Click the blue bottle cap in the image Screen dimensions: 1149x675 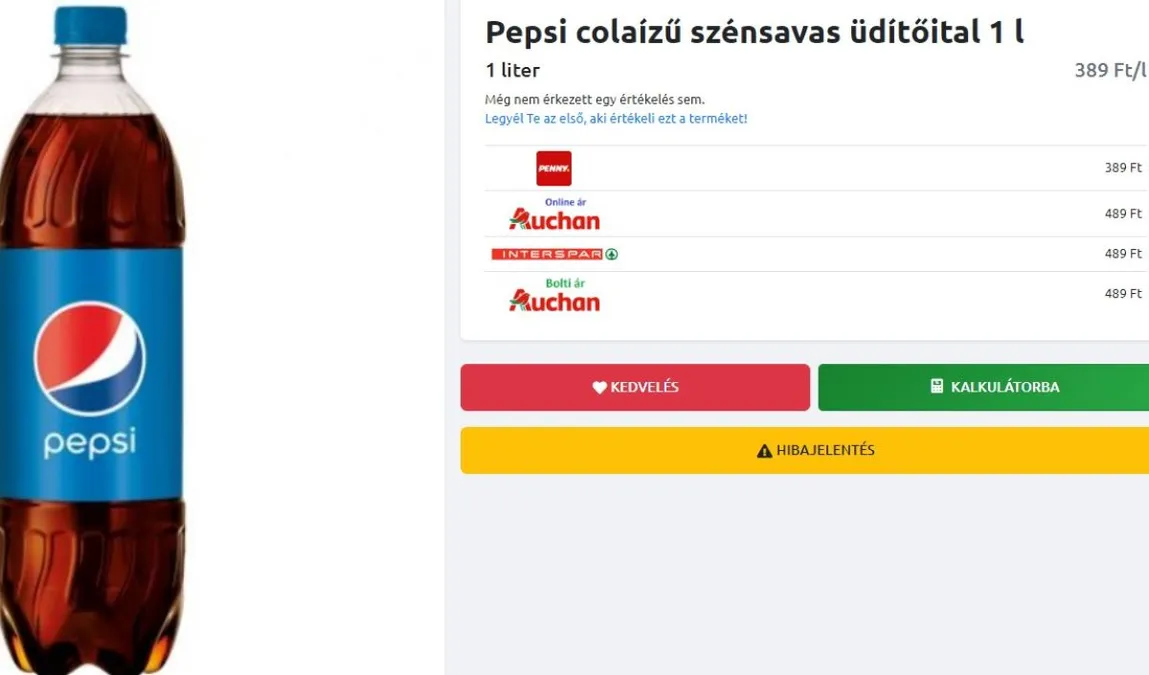click(x=90, y=25)
